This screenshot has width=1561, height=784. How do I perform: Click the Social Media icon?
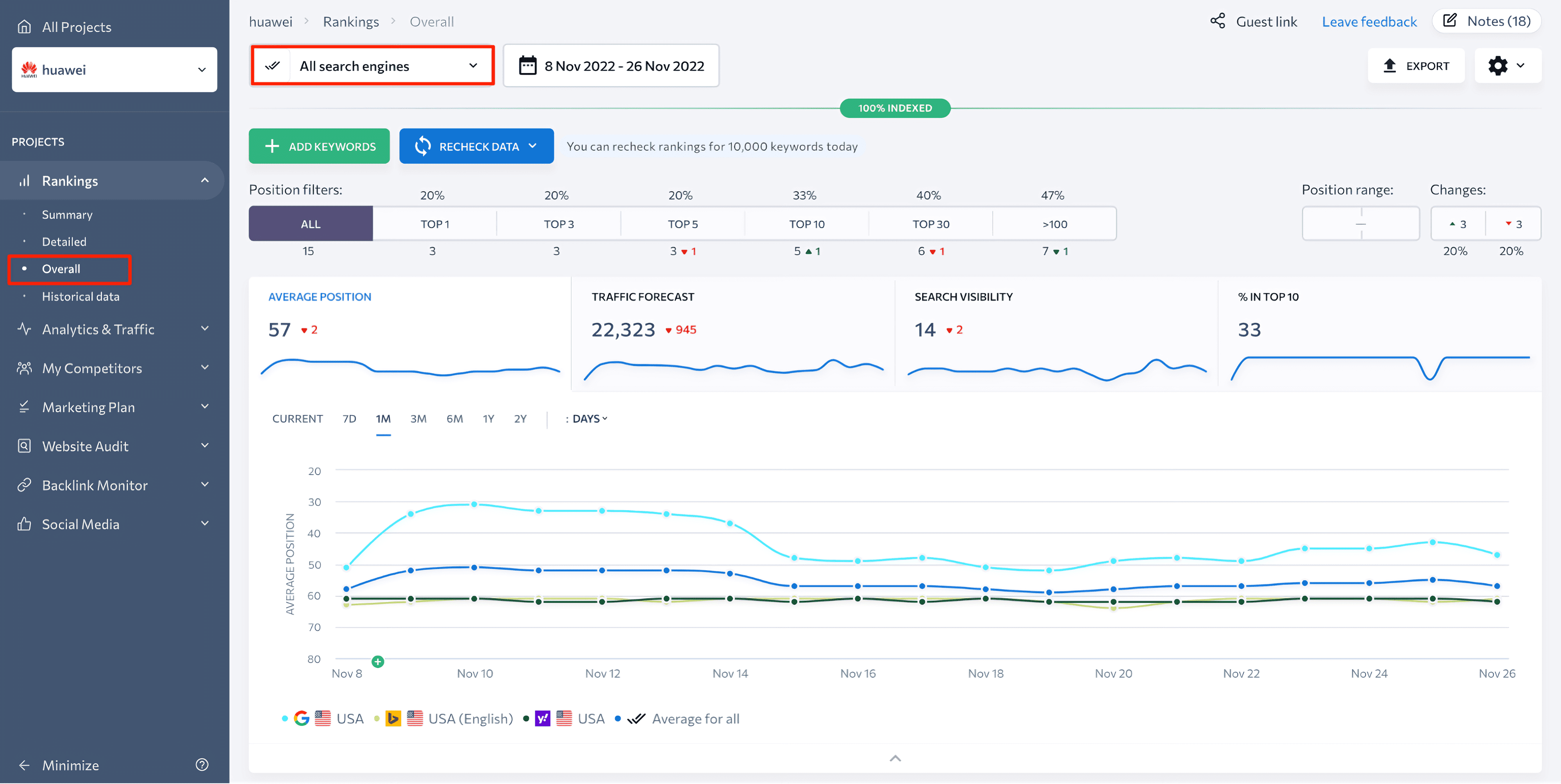[22, 523]
